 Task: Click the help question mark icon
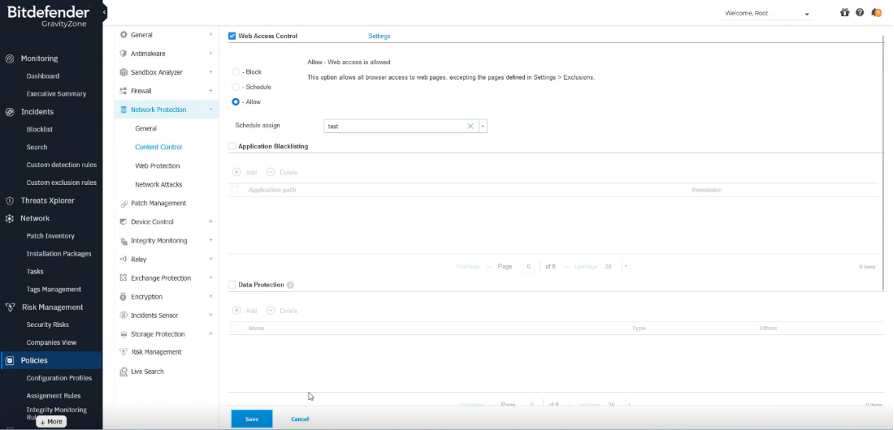point(860,13)
